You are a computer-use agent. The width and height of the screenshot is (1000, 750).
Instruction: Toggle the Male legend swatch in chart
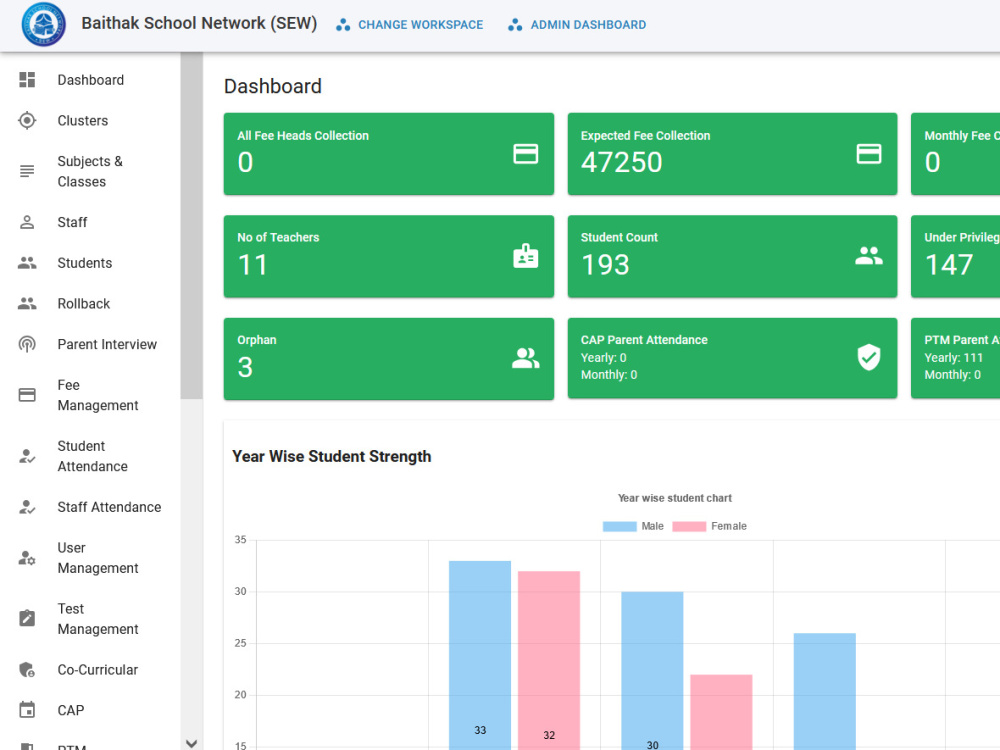619,526
